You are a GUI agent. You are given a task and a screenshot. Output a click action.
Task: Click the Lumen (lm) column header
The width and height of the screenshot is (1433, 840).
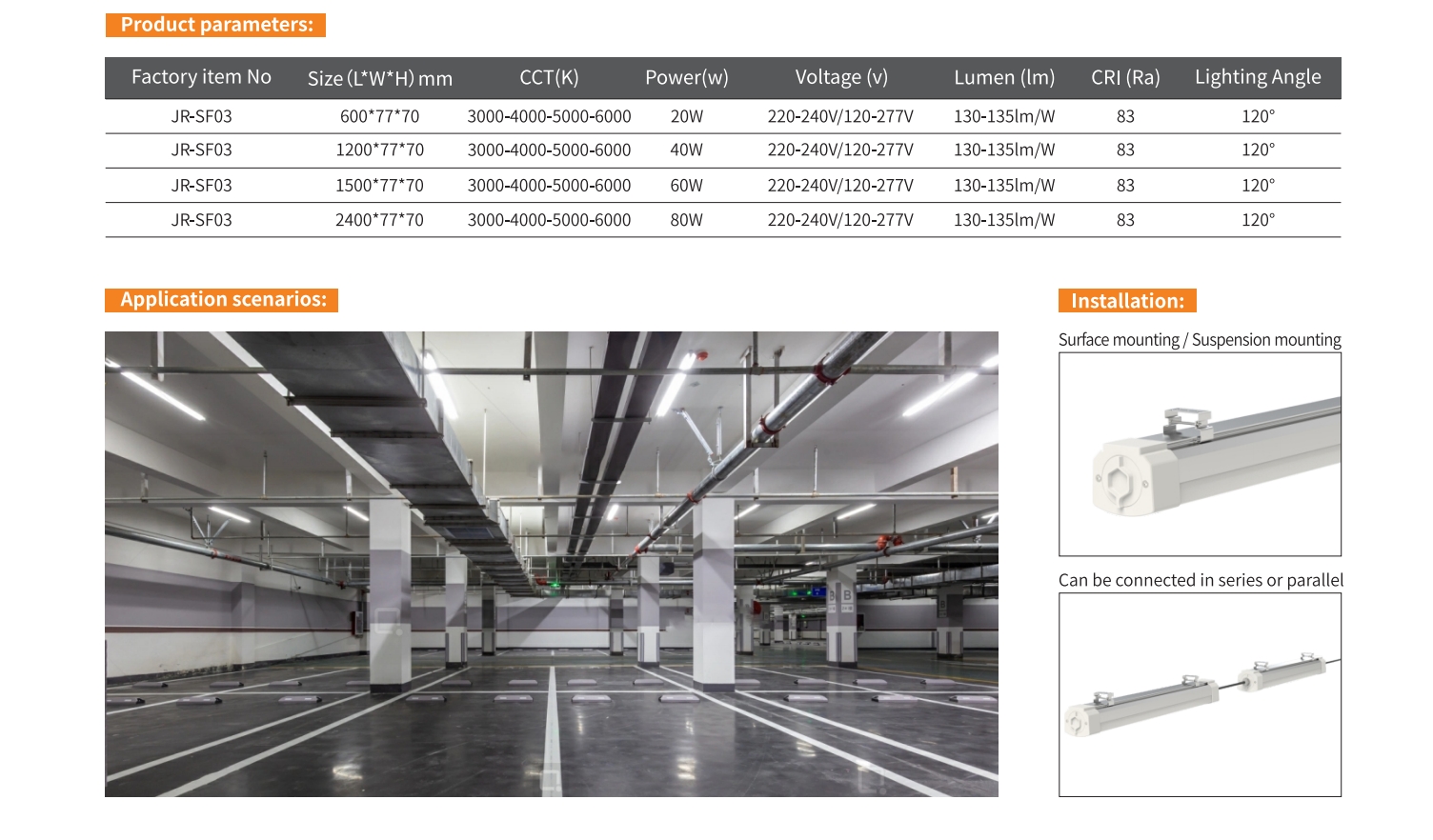1004,77
